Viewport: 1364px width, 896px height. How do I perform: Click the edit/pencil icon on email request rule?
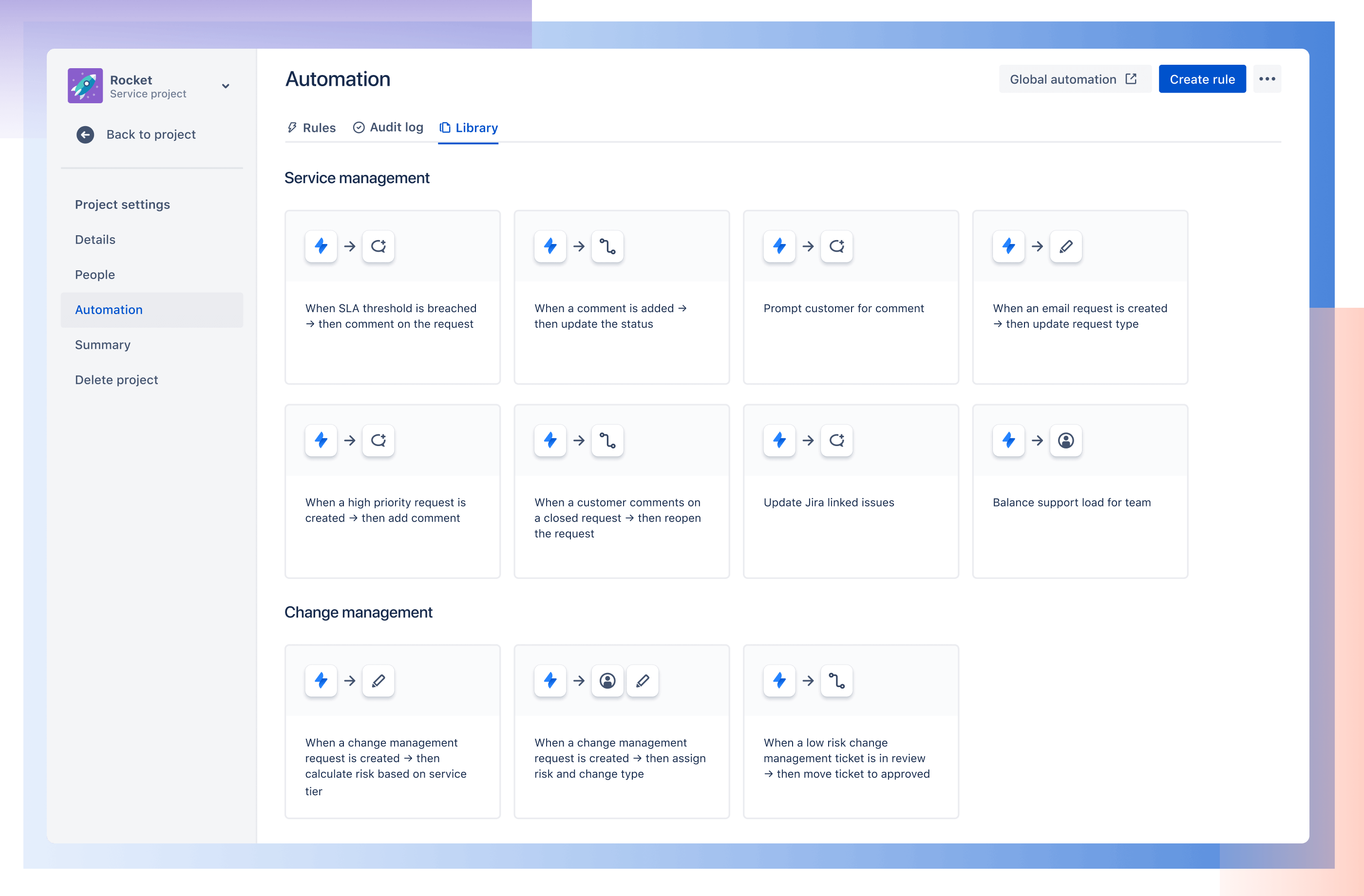1065,247
